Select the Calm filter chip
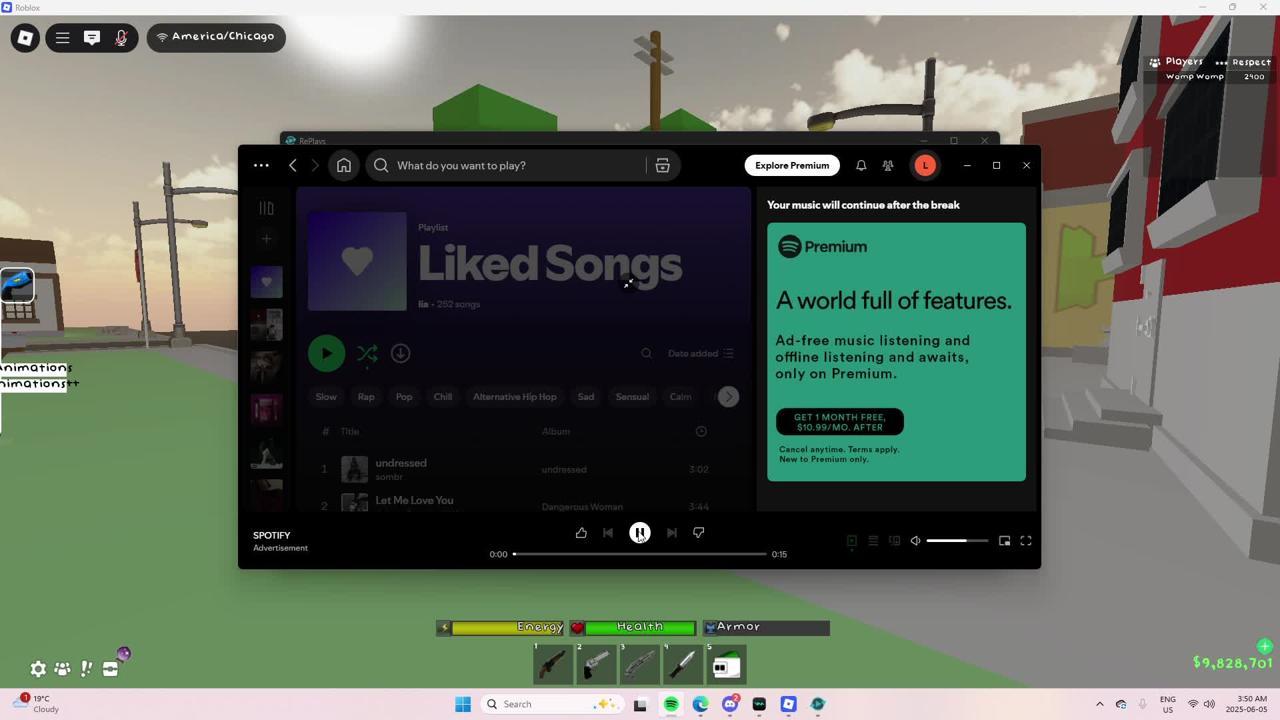1280x720 pixels. click(680, 397)
